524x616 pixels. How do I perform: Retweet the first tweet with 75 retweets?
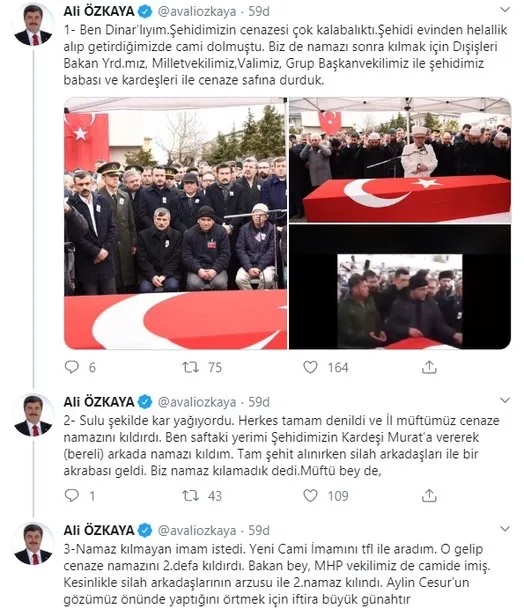(191, 367)
